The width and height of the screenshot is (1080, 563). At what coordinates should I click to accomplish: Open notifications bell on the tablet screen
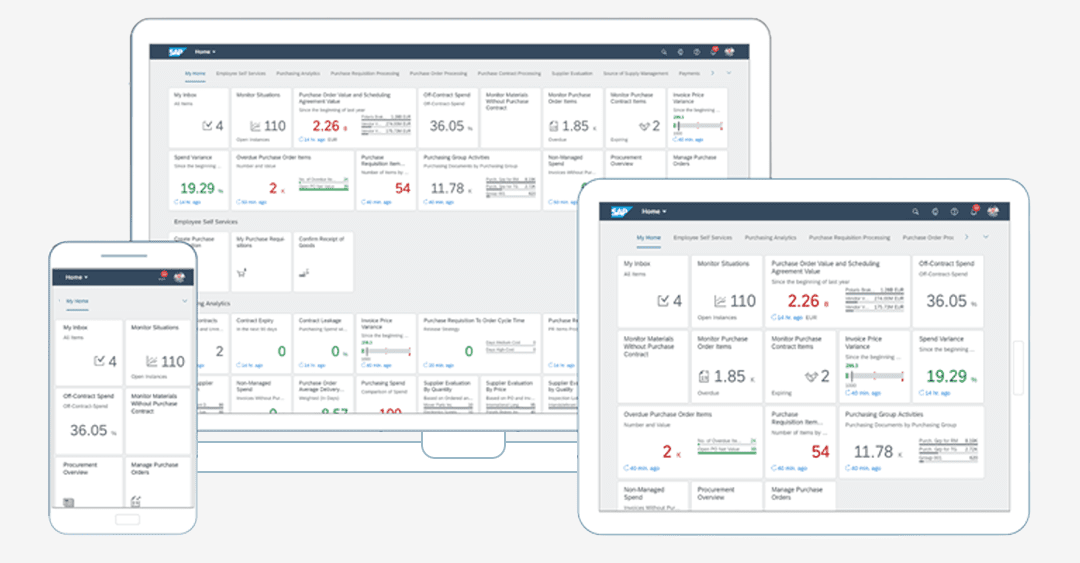point(974,211)
